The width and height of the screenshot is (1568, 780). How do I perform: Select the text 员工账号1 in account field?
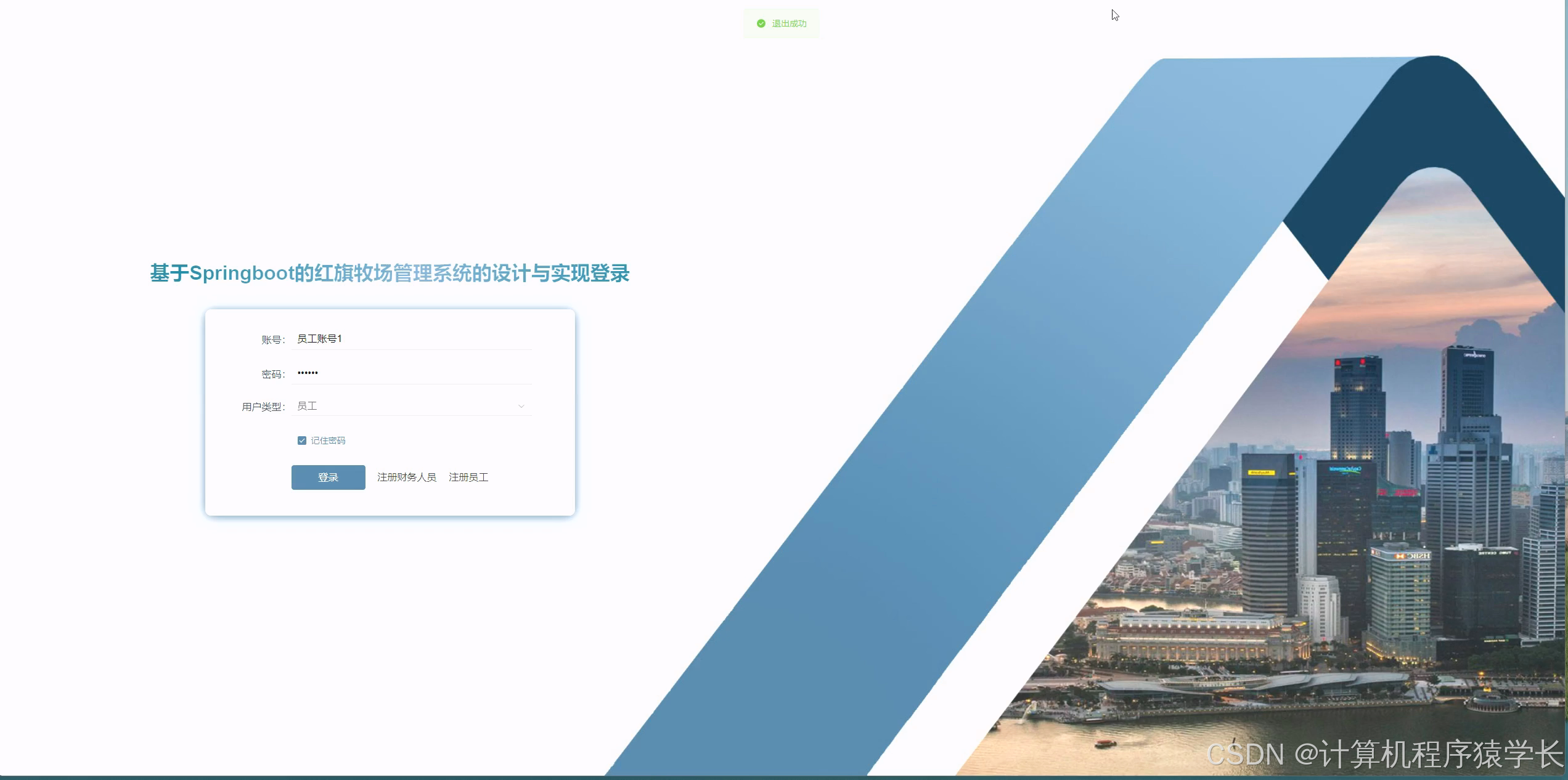pos(320,338)
